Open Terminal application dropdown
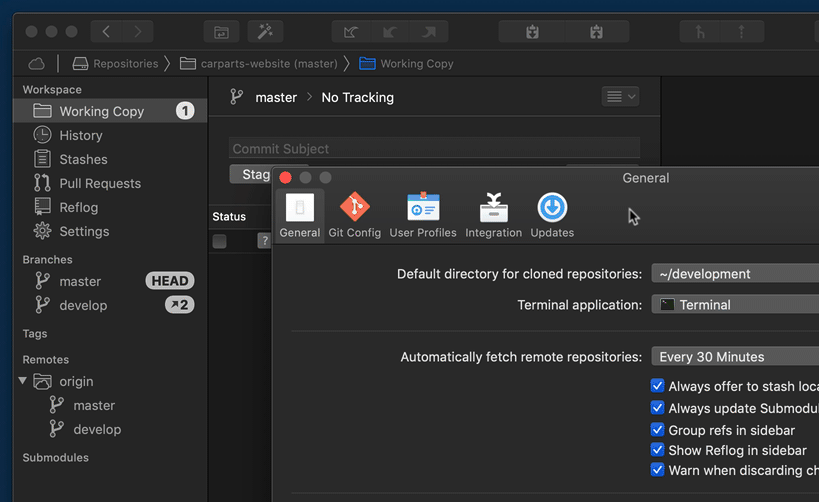The width and height of the screenshot is (819, 502). point(735,305)
